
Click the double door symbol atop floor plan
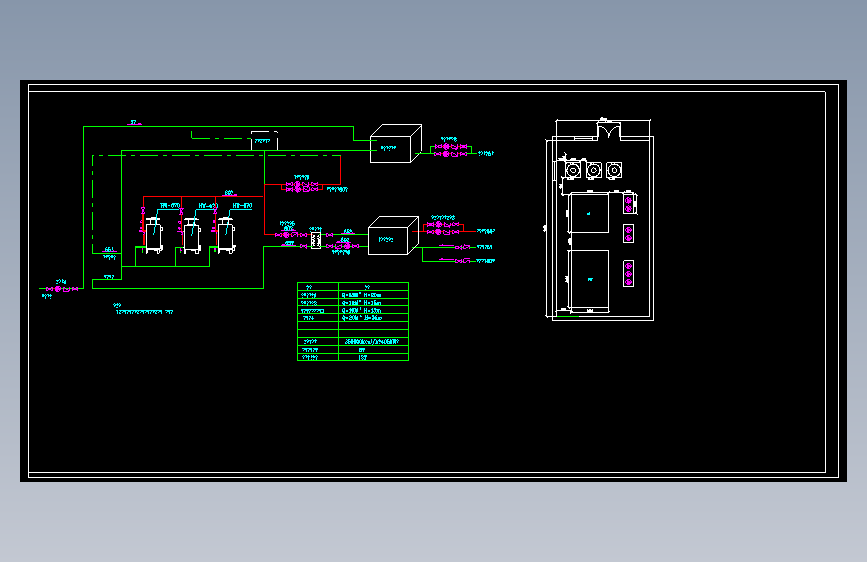click(609, 131)
